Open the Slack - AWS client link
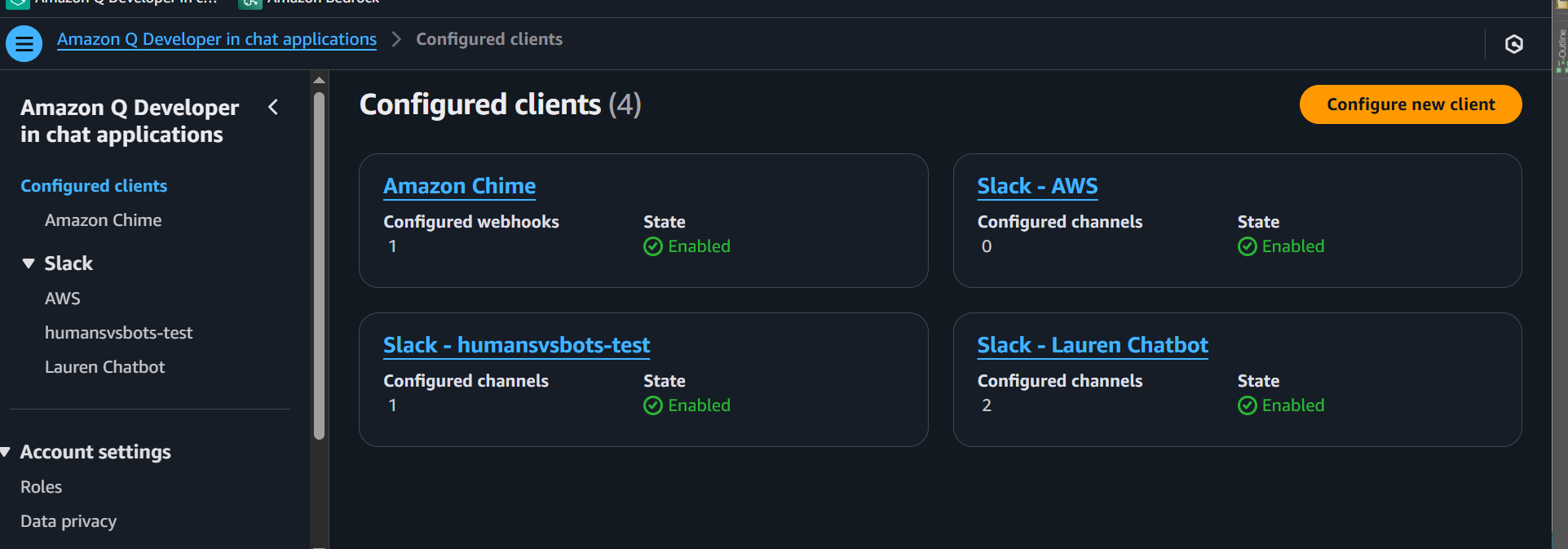The image size is (1568, 549). (1037, 186)
